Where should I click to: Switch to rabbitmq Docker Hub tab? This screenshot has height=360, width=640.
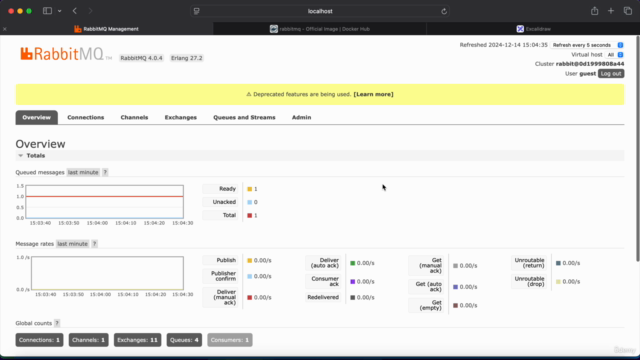click(x=320, y=29)
